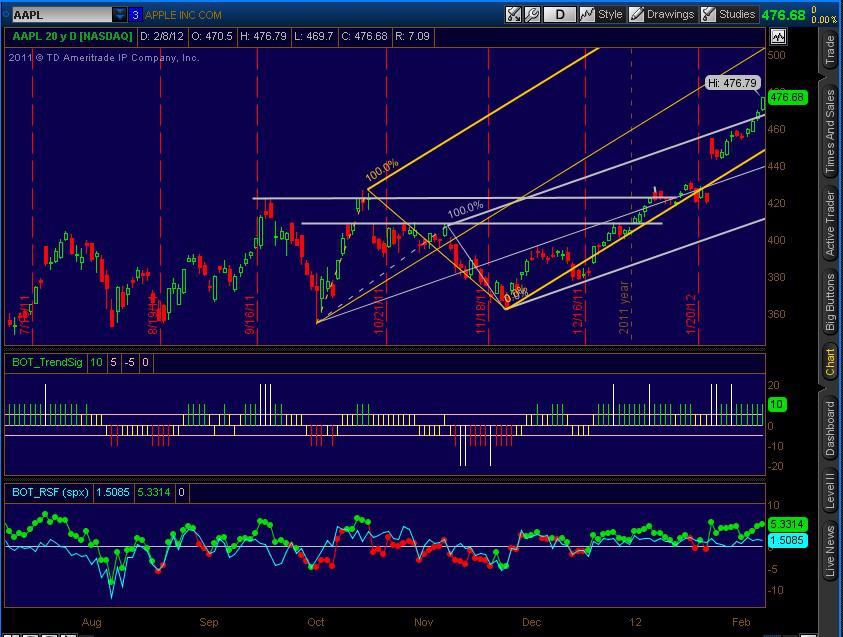
Task: Click the 11/18/11 expiration date marker
Action: (481, 312)
